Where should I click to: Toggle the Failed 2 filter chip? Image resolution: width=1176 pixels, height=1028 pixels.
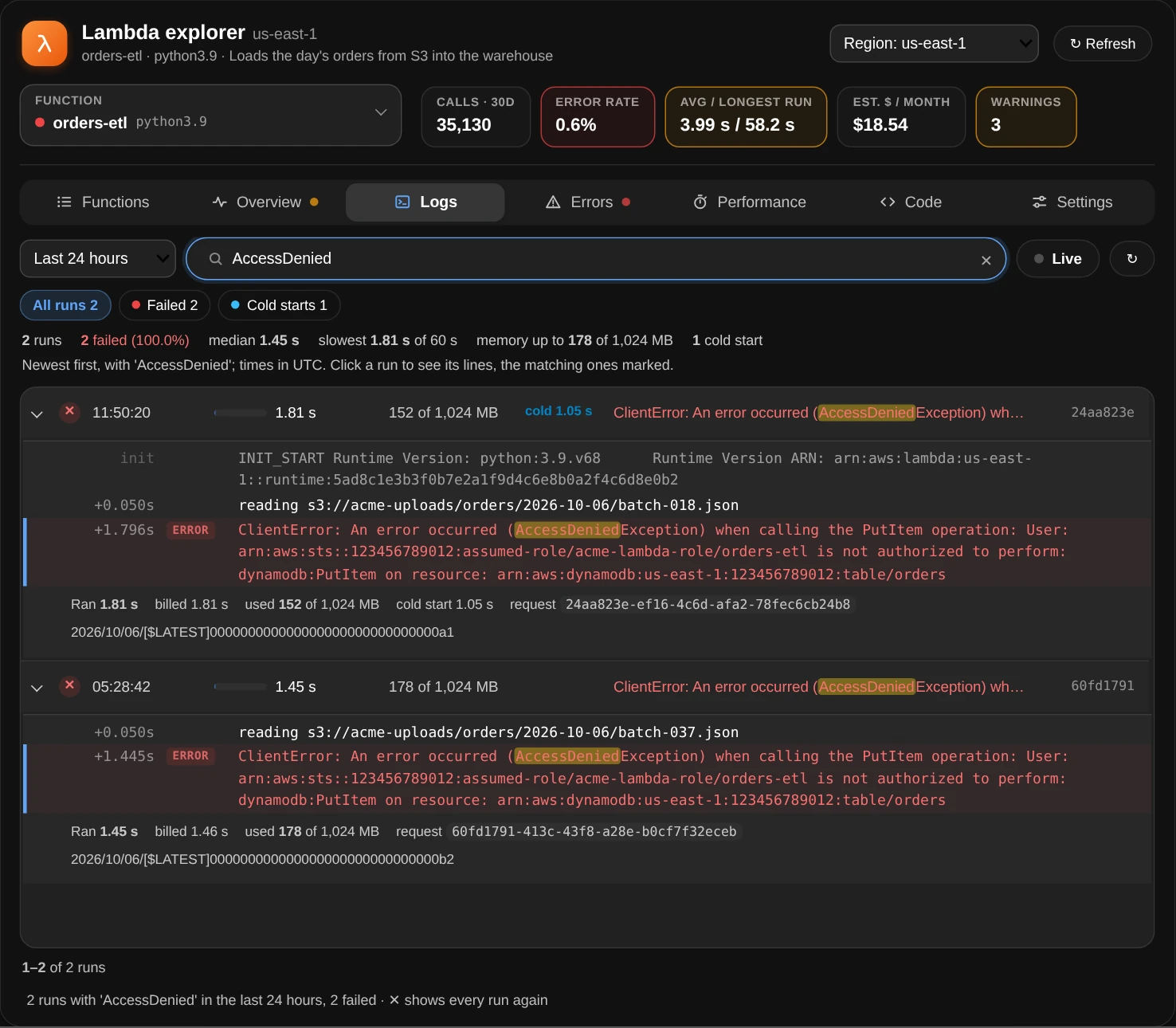(x=164, y=305)
